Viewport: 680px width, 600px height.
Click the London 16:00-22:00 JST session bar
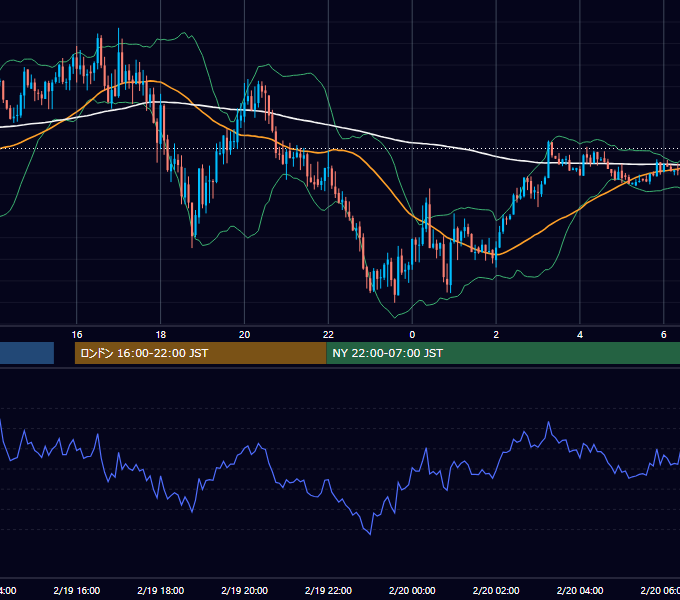(200, 353)
